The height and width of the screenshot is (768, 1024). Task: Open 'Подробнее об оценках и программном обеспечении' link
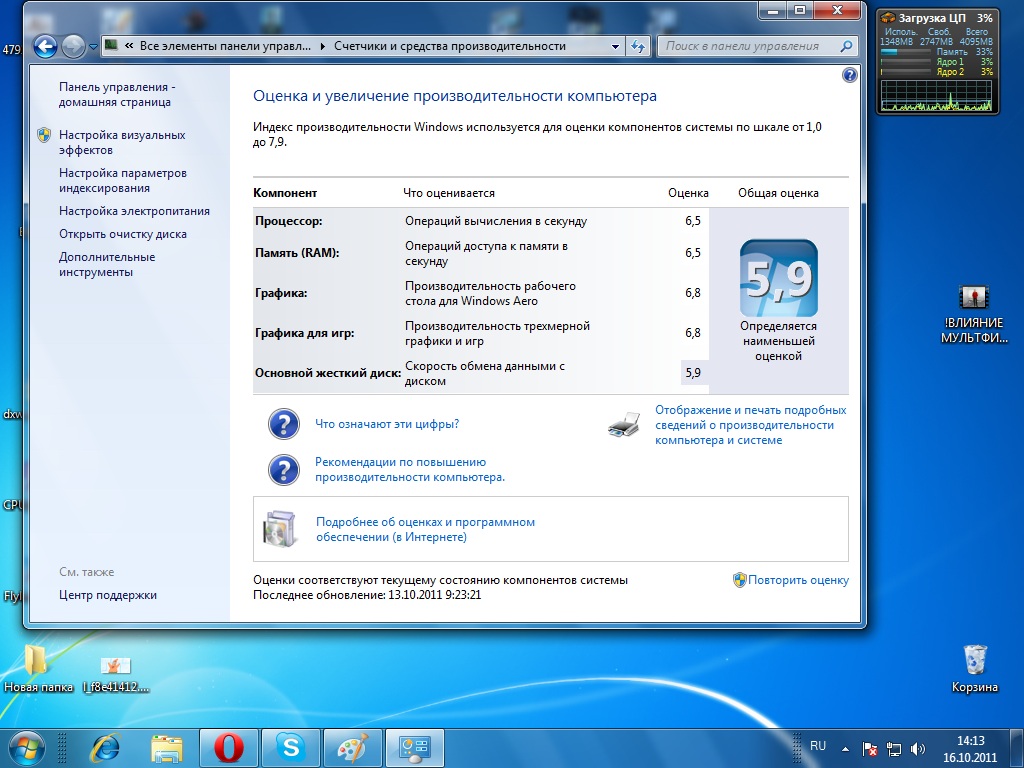[425, 530]
